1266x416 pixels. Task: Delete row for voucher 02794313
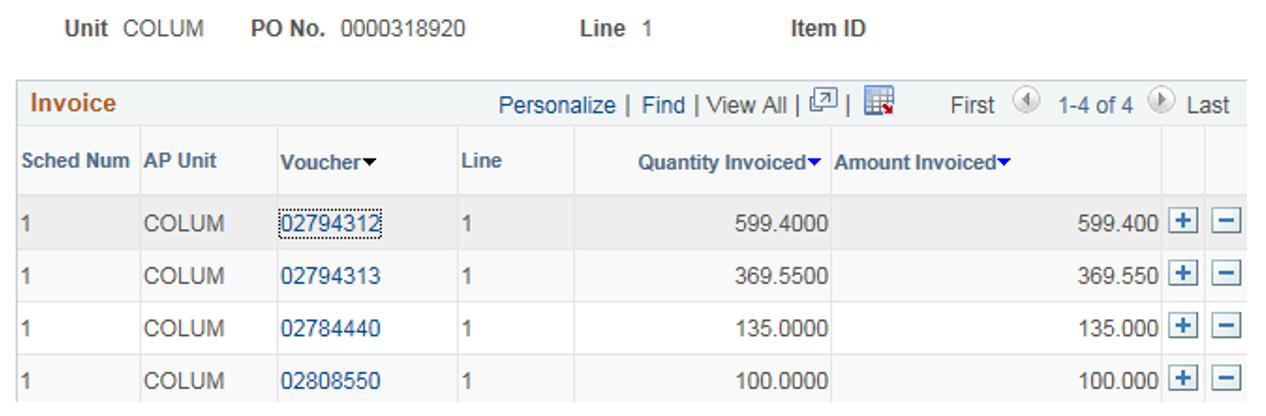[x=1226, y=274]
